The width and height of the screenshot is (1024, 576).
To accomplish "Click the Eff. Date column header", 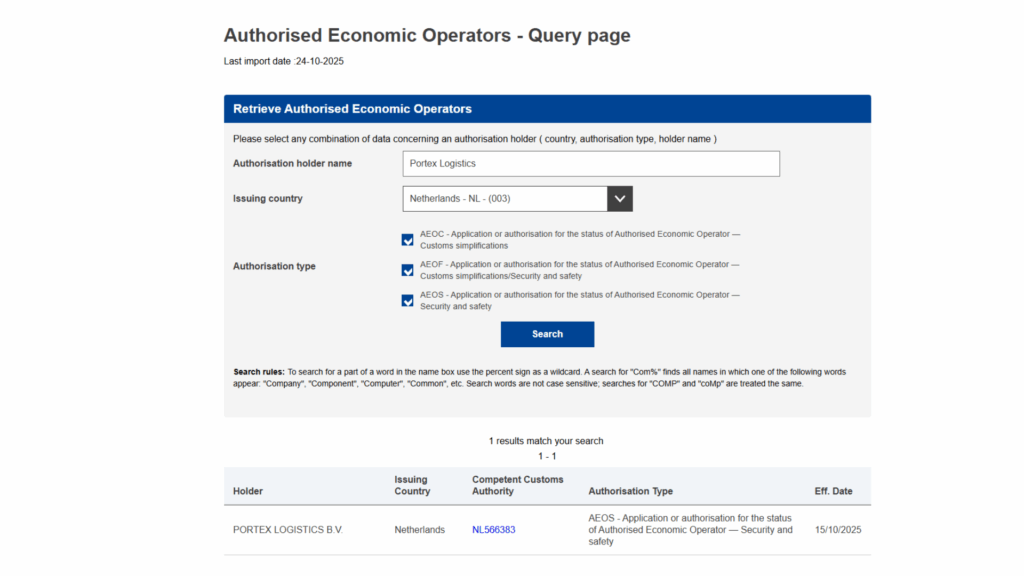I will pyautogui.click(x=836, y=491).
